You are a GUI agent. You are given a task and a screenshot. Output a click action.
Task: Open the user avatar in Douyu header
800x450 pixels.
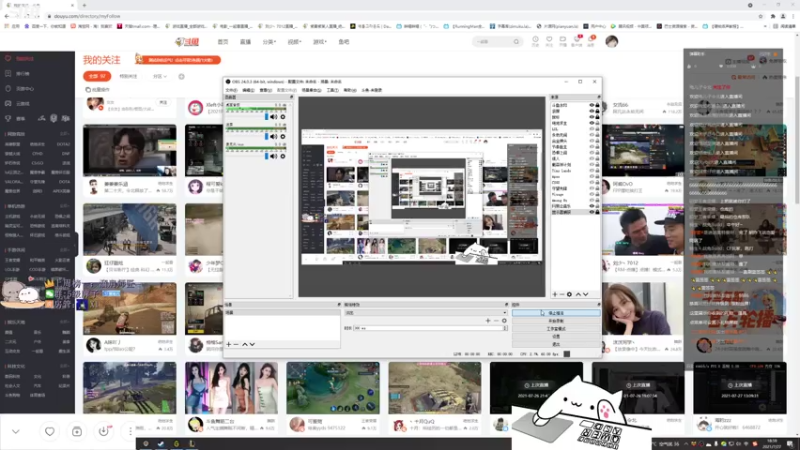click(612, 41)
